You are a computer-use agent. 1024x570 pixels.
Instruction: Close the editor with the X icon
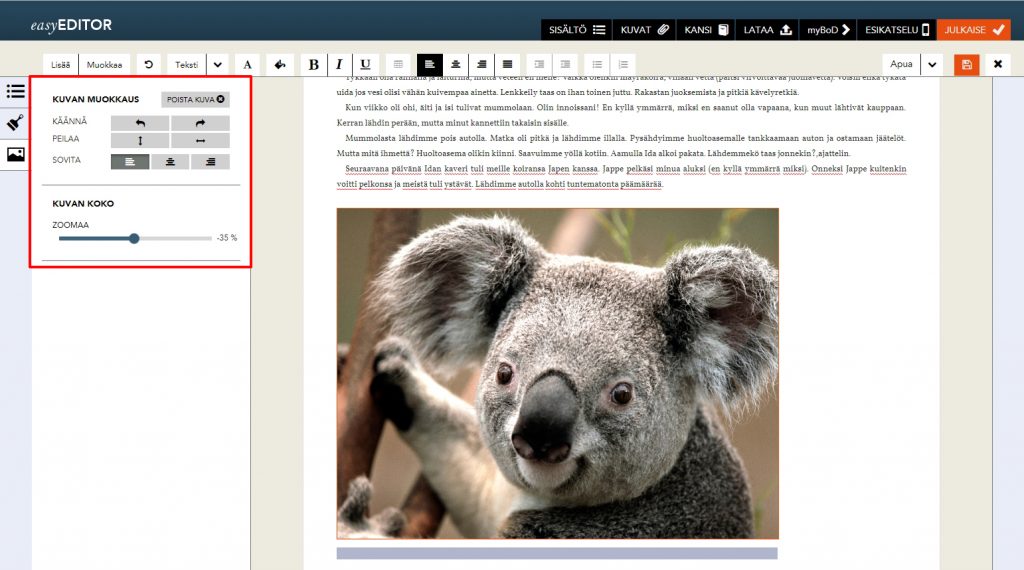[x=997, y=65]
